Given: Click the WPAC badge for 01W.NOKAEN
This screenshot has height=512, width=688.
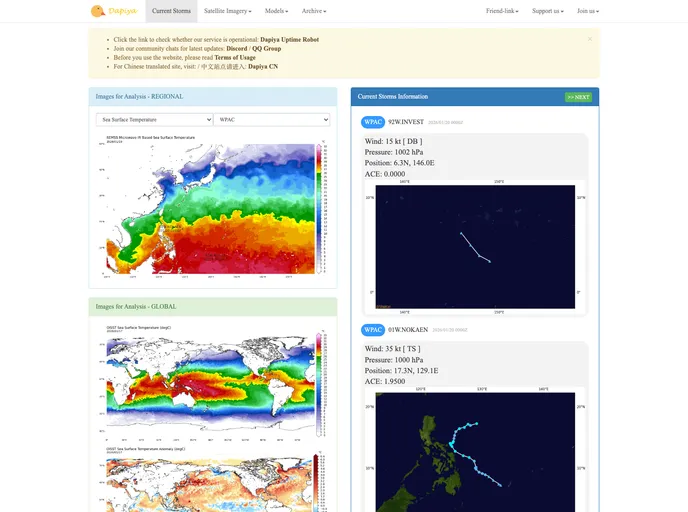Looking at the screenshot, I should point(373,329).
